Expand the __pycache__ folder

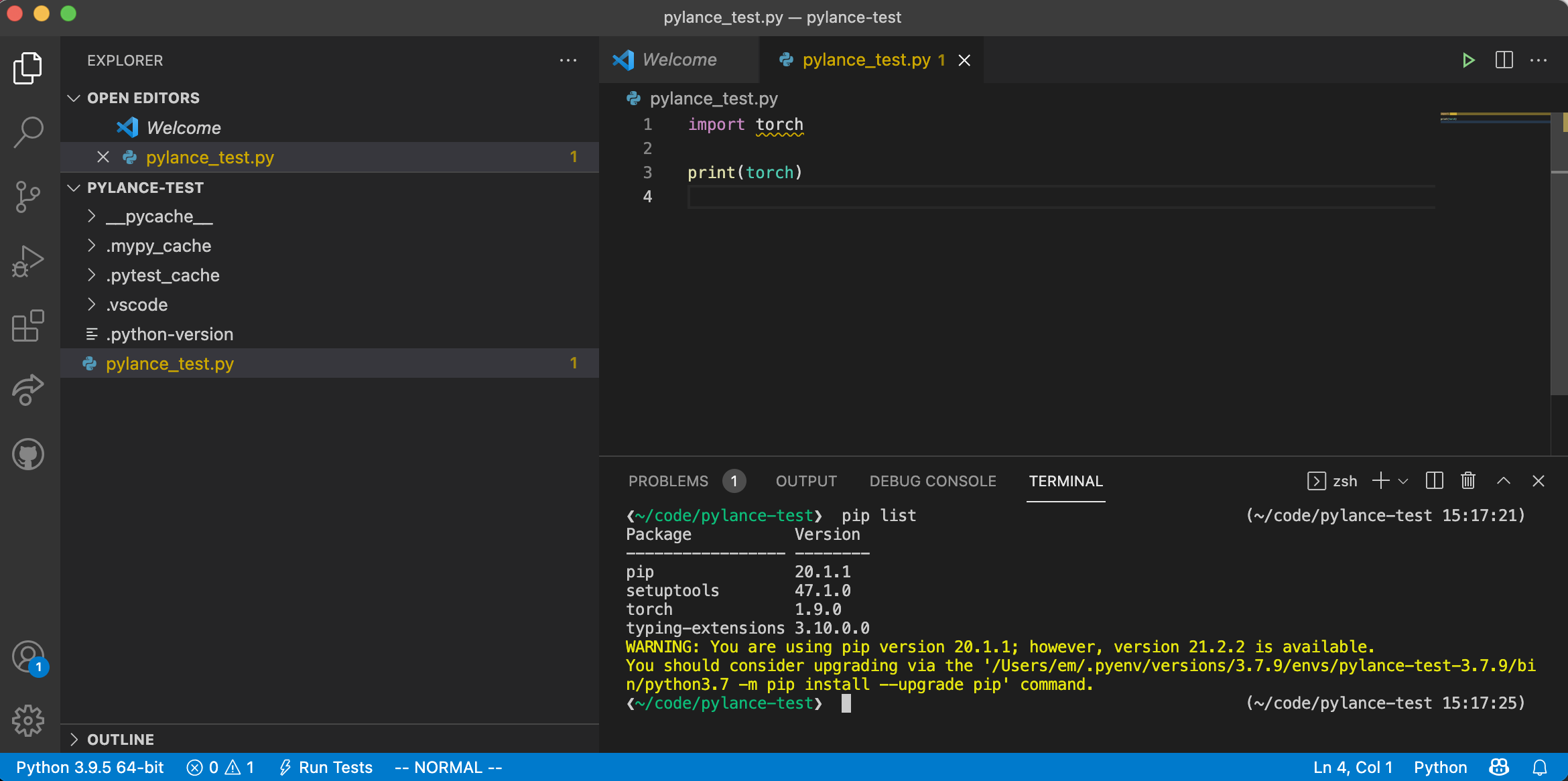158,216
